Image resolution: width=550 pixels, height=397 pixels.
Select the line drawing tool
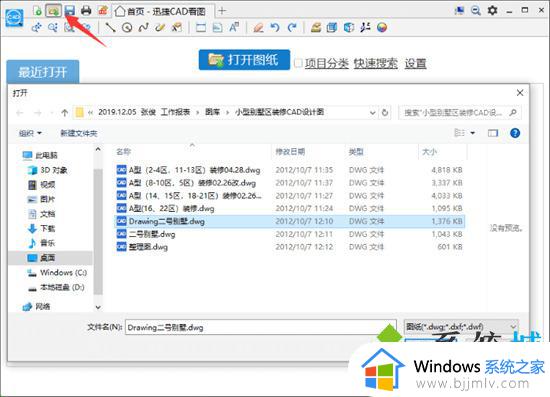[110, 27]
